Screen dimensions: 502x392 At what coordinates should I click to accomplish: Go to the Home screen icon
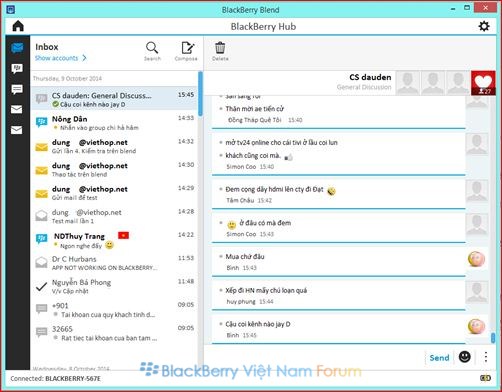[x=18, y=26]
